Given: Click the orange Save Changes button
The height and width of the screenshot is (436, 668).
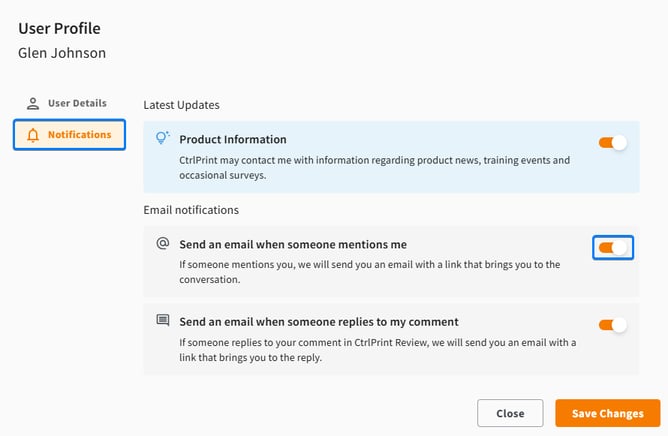Looking at the screenshot, I should point(607,413).
